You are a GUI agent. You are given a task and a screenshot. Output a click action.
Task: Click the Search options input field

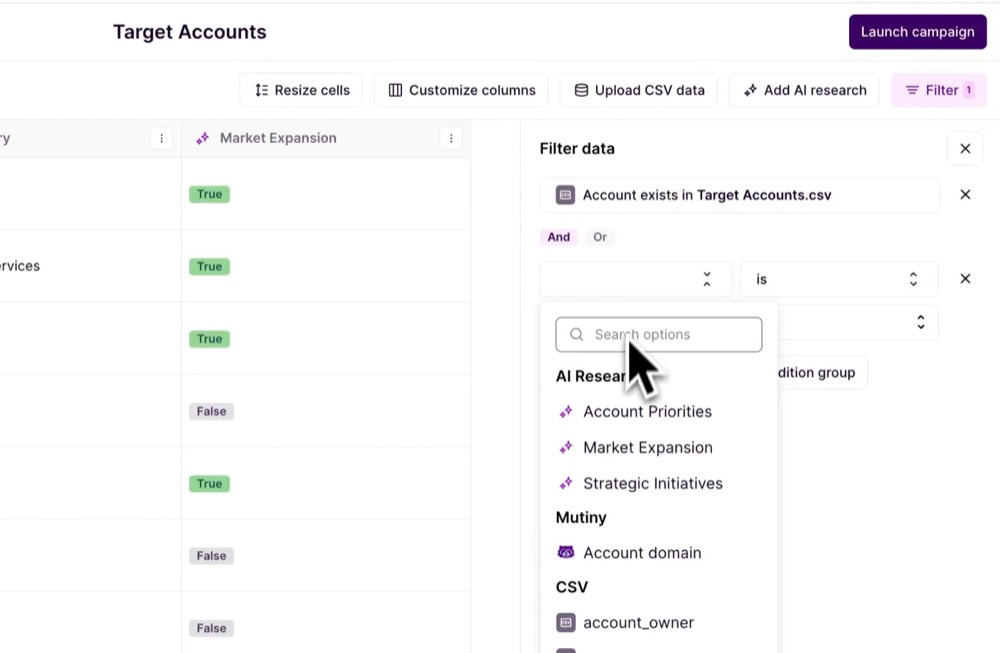pos(670,335)
